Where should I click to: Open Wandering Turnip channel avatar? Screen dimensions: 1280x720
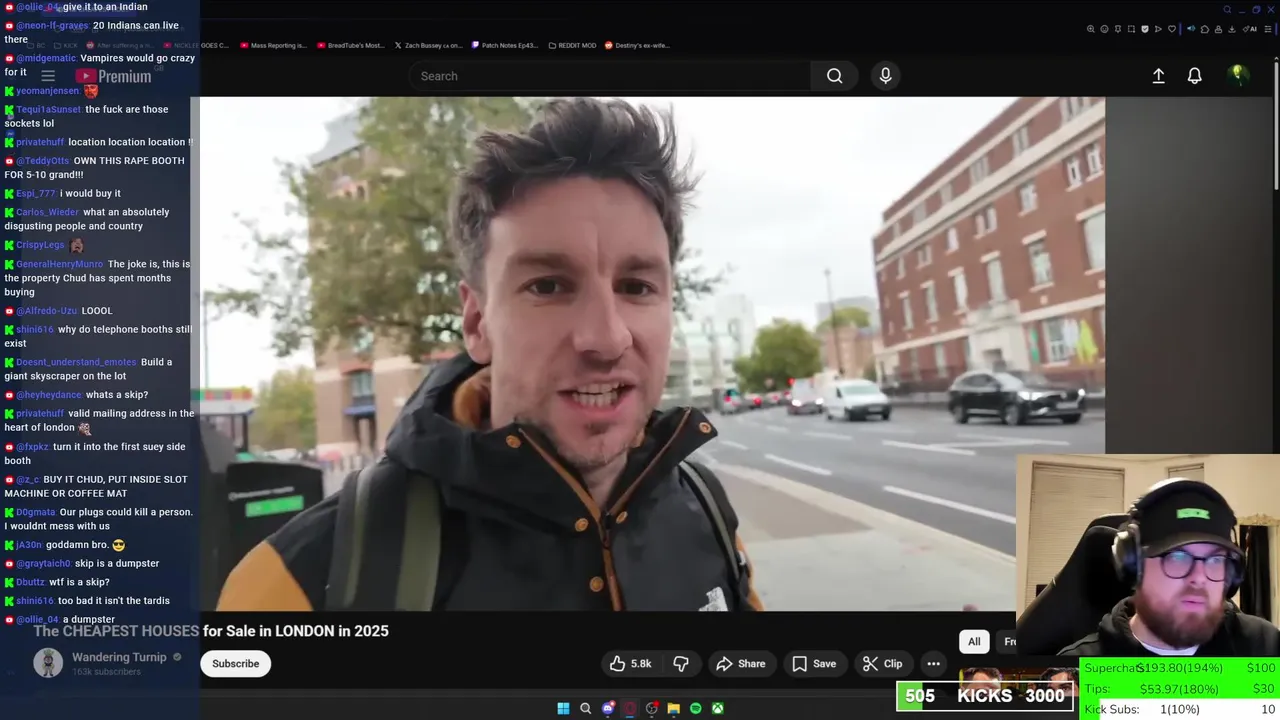[48, 663]
